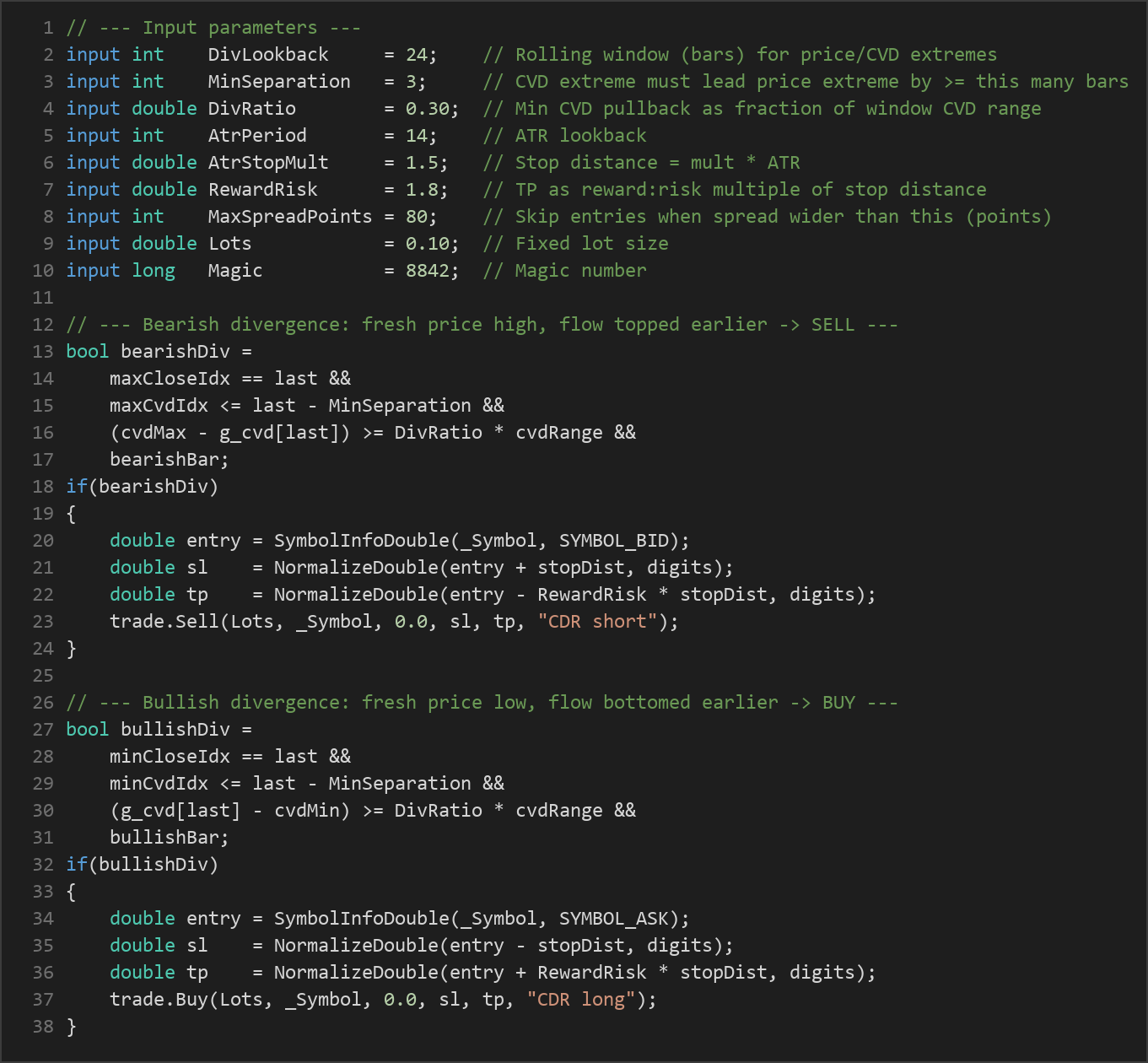Click the "CDR short" string literal
The height and width of the screenshot is (1063, 1148).
click(x=597, y=622)
